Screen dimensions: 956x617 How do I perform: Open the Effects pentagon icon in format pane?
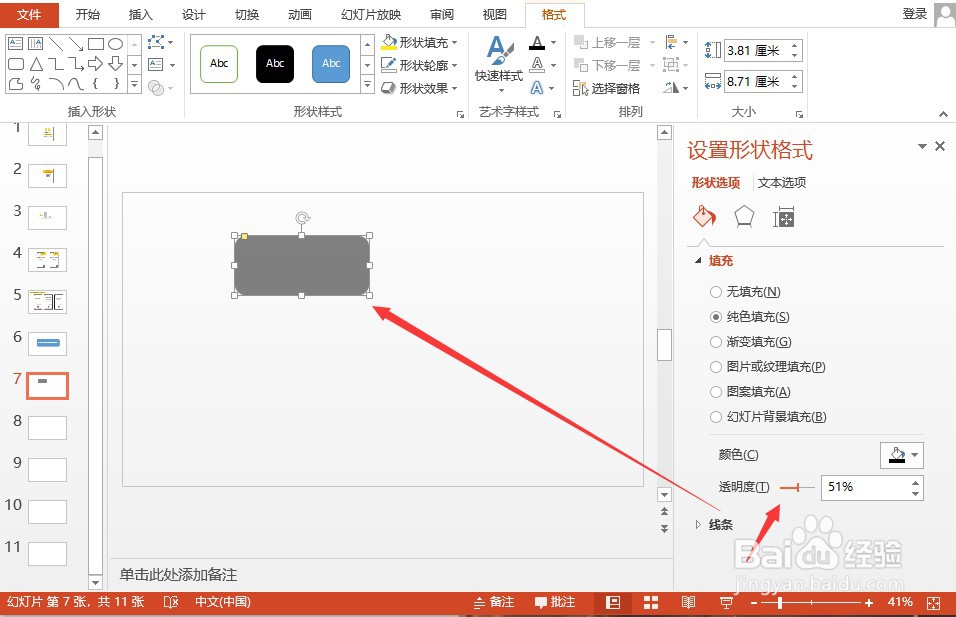pos(744,216)
